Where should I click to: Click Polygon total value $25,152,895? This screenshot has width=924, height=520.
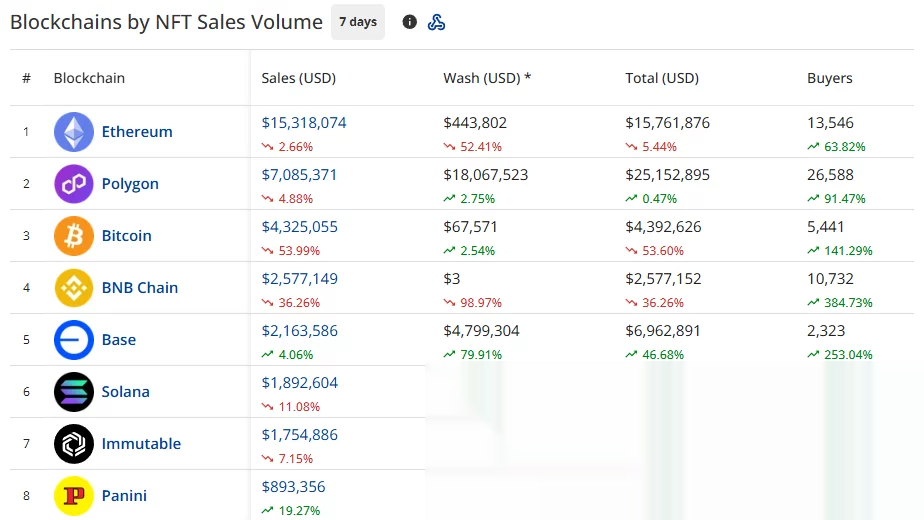point(668,175)
